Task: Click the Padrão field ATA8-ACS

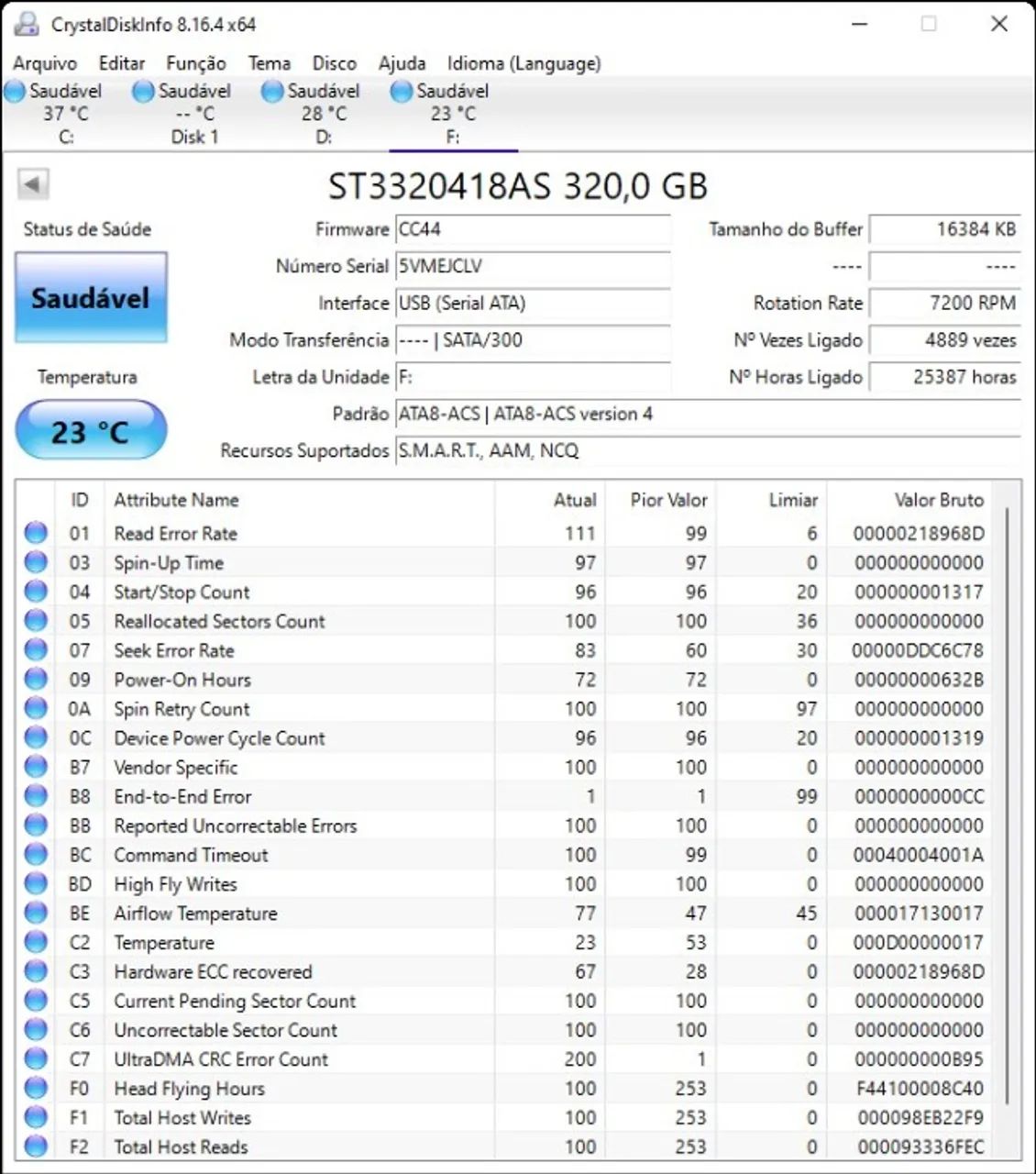Action: pyautogui.click(x=708, y=414)
